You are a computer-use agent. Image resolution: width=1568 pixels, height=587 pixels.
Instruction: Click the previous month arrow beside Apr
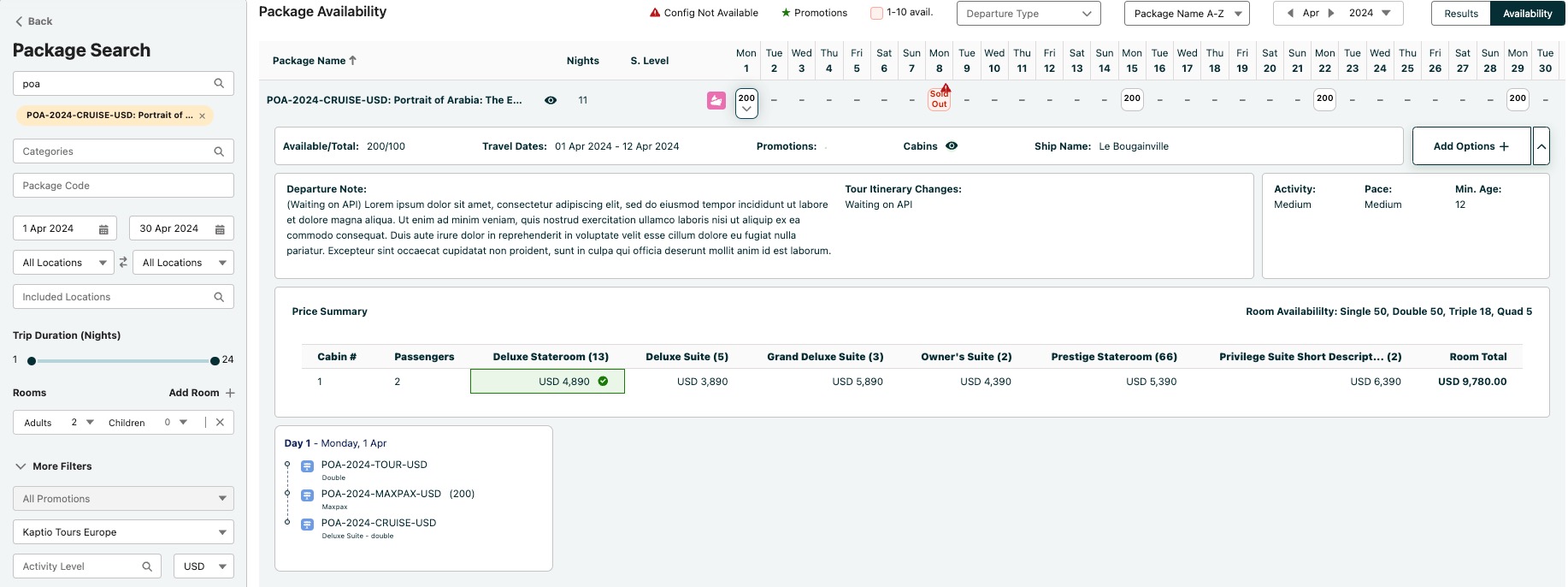click(1290, 13)
